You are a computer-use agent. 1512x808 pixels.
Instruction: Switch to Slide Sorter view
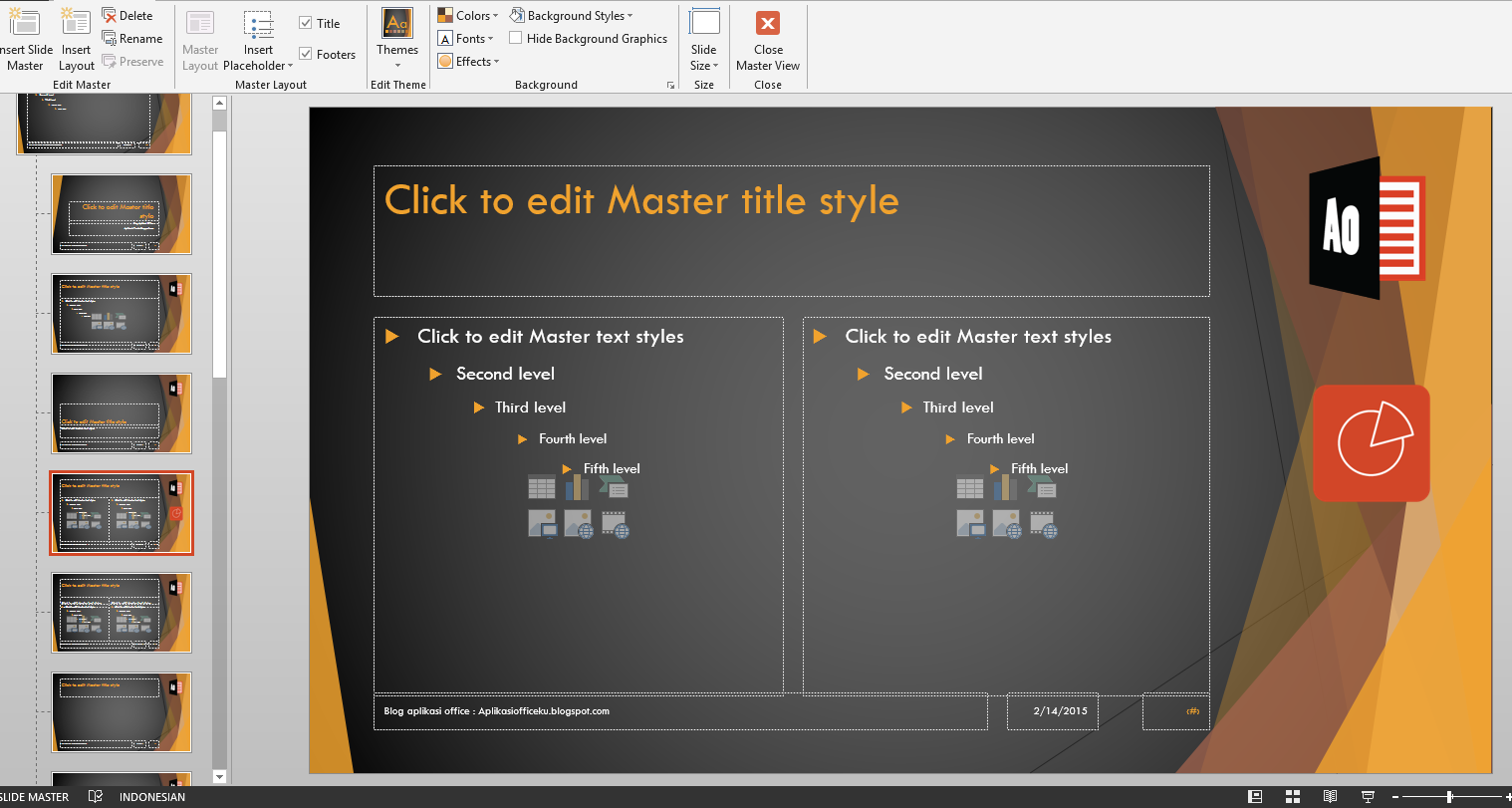[x=1293, y=796]
